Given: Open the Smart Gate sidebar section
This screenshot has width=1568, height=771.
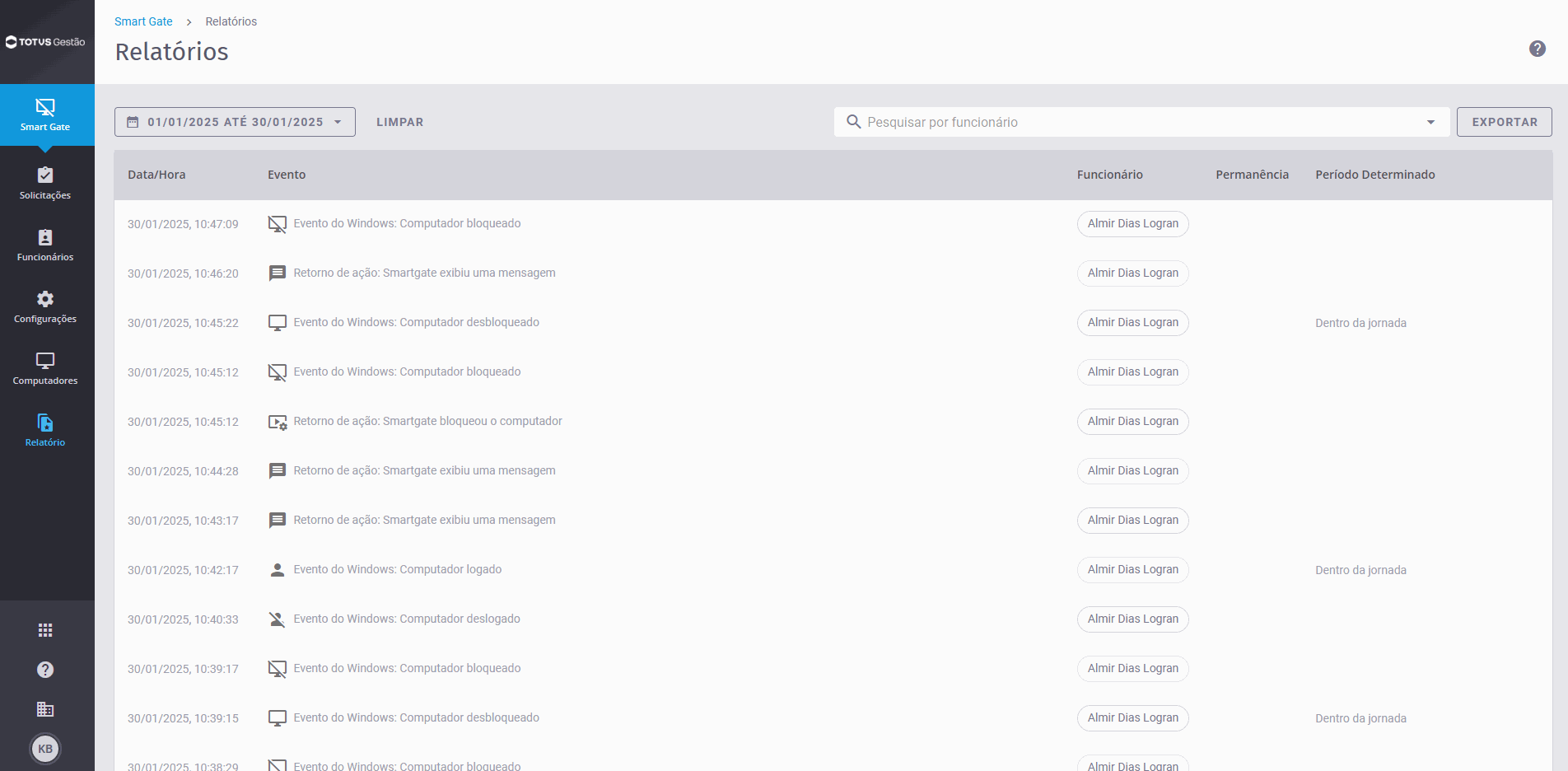Looking at the screenshot, I should point(45,114).
